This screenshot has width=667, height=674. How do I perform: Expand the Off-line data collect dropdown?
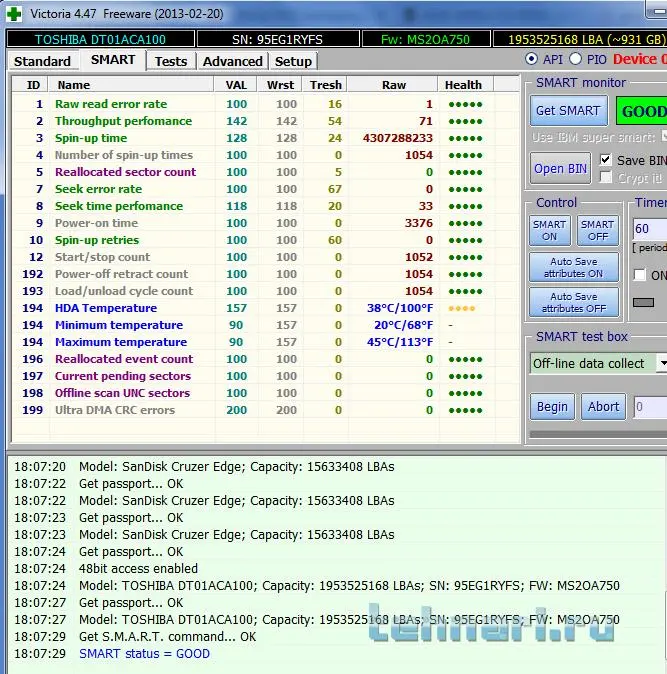click(x=661, y=363)
